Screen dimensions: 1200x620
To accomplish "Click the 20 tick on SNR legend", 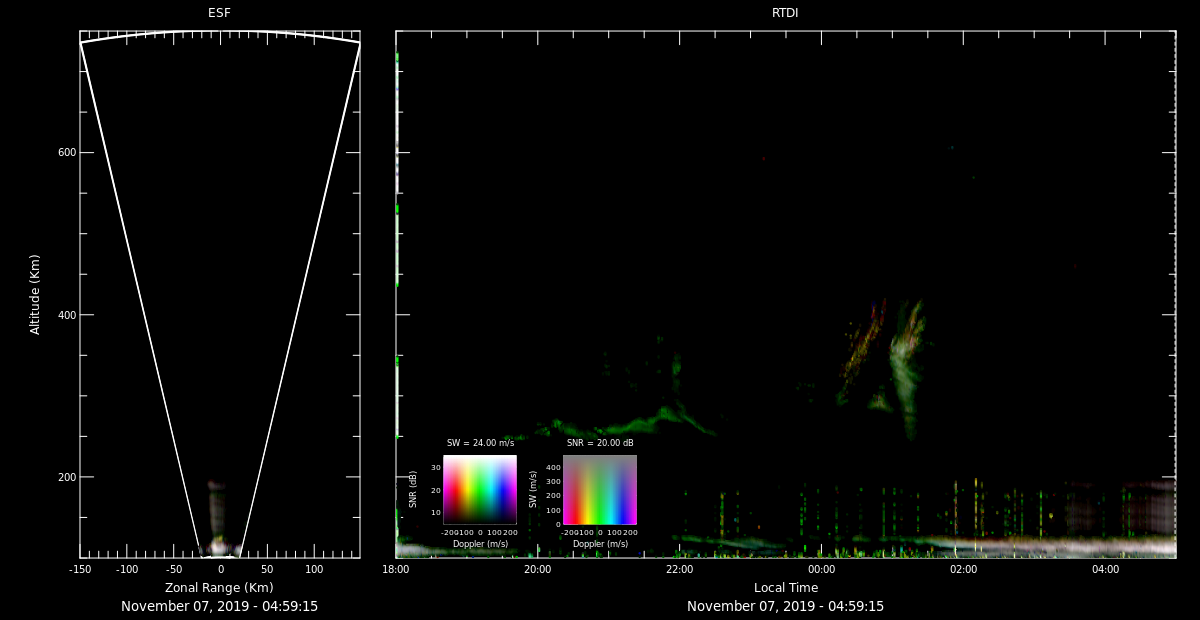I will coord(436,490).
